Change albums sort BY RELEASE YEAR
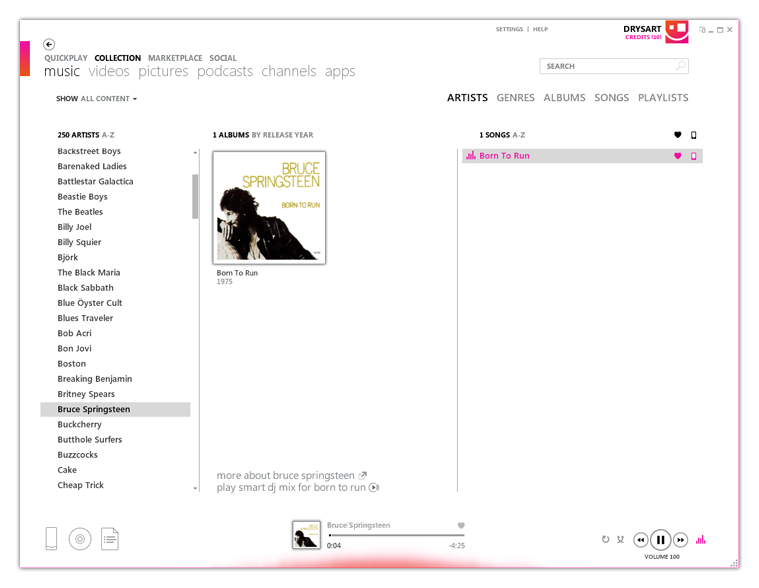The height and width of the screenshot is (588, 759). pos(282,135)
